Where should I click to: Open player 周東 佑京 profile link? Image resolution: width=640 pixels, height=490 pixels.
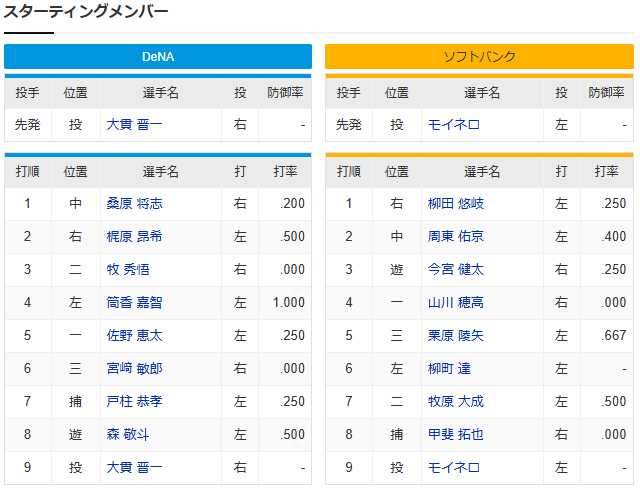point(456,236)
